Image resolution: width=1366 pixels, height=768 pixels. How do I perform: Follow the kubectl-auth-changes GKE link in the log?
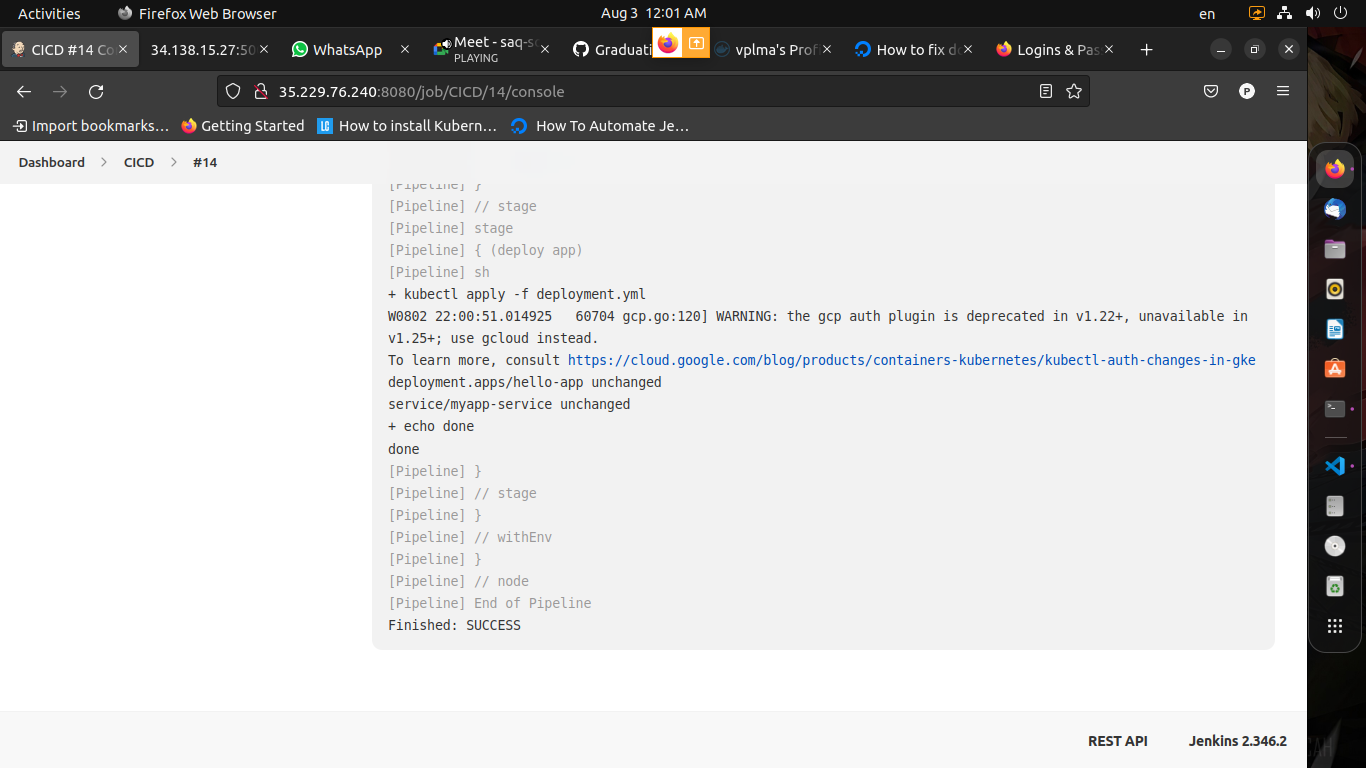coord(911,360)
